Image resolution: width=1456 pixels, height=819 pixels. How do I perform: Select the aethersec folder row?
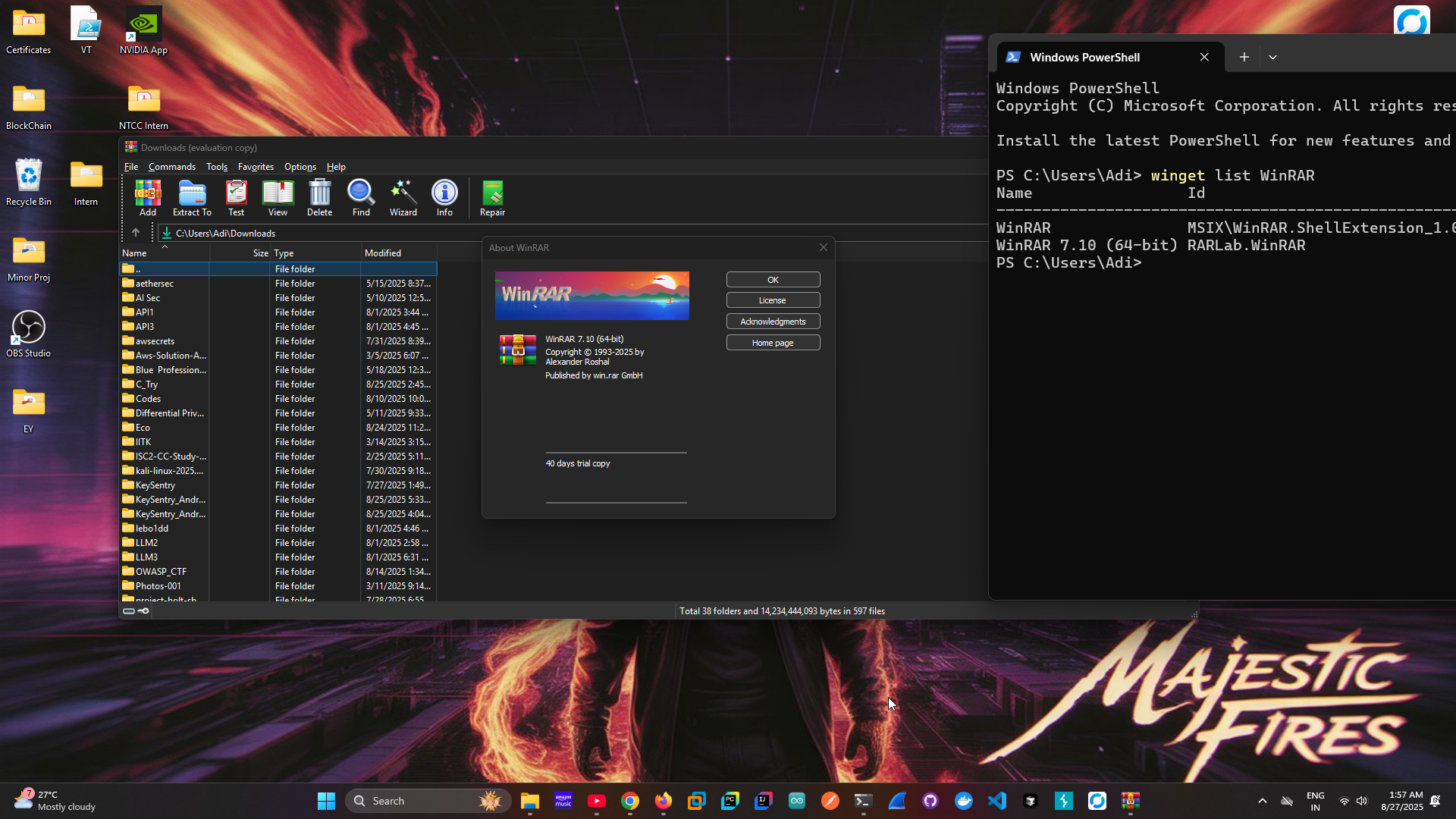[278, 284]
